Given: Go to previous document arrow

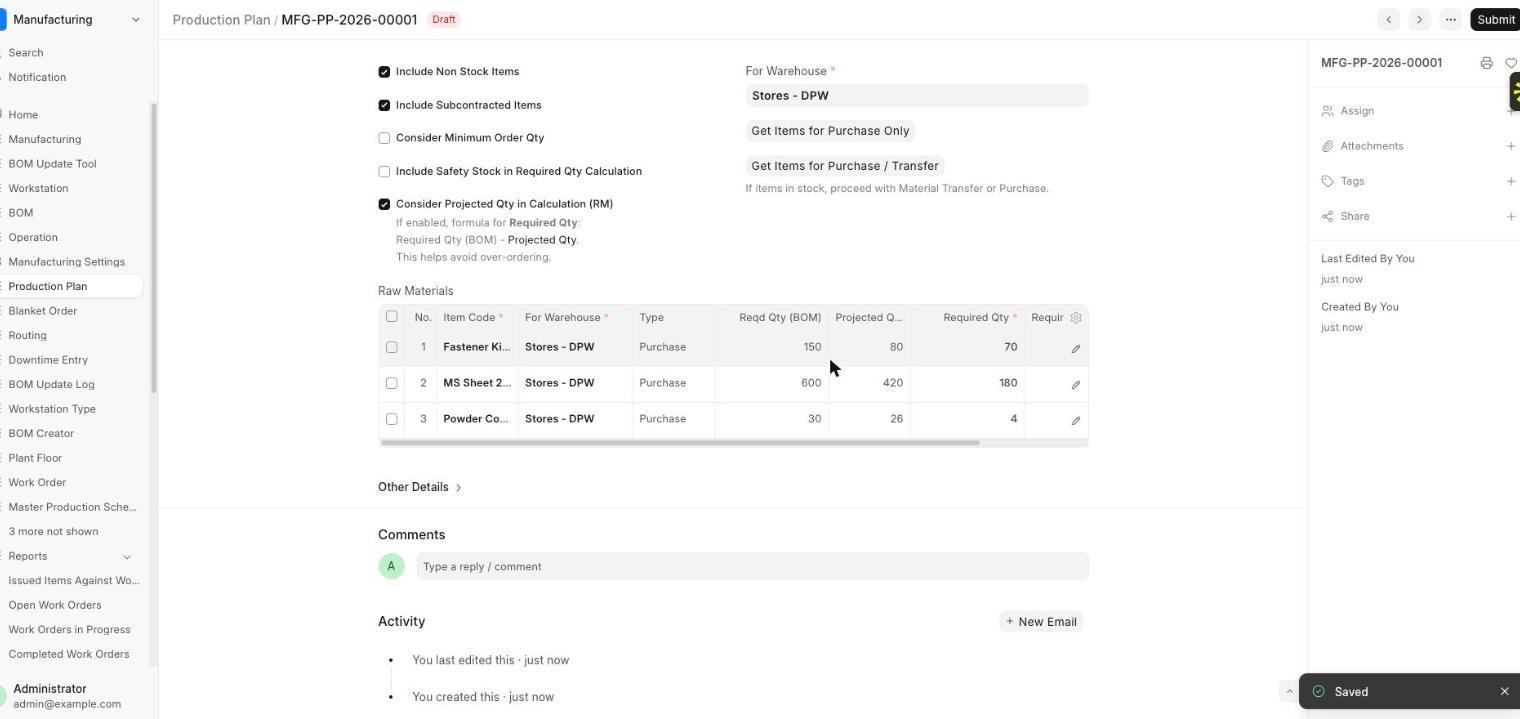Looking at the screenshot, I should click(x=1388, y=20).
